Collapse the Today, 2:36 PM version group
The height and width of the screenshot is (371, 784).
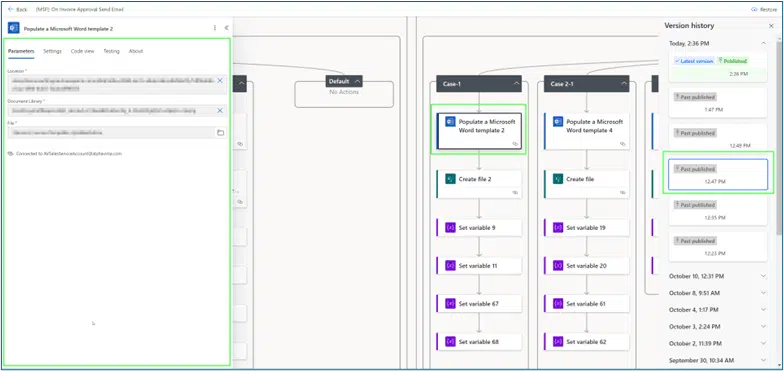point(763,44)
